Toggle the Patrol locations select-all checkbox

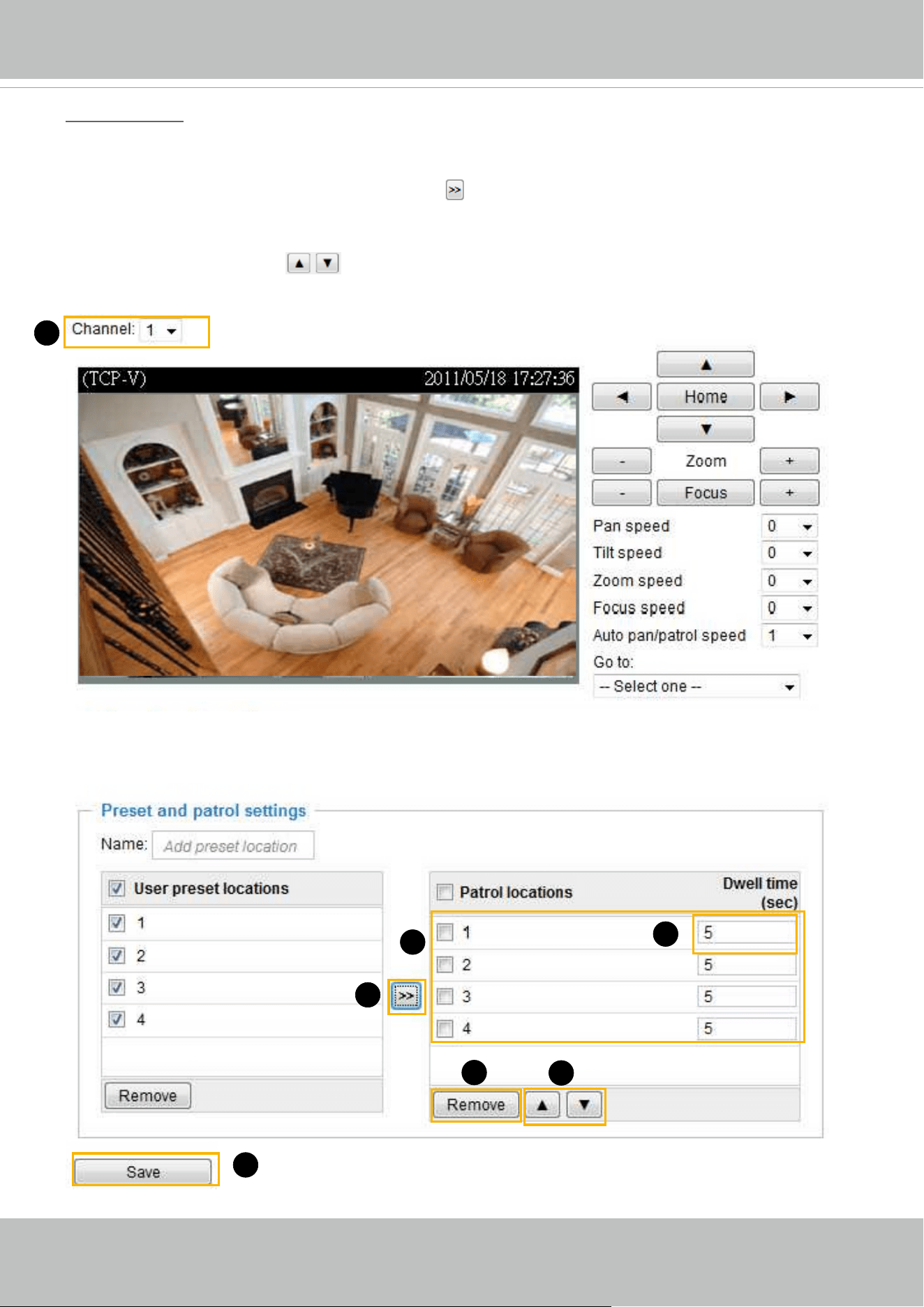point(445,892)
